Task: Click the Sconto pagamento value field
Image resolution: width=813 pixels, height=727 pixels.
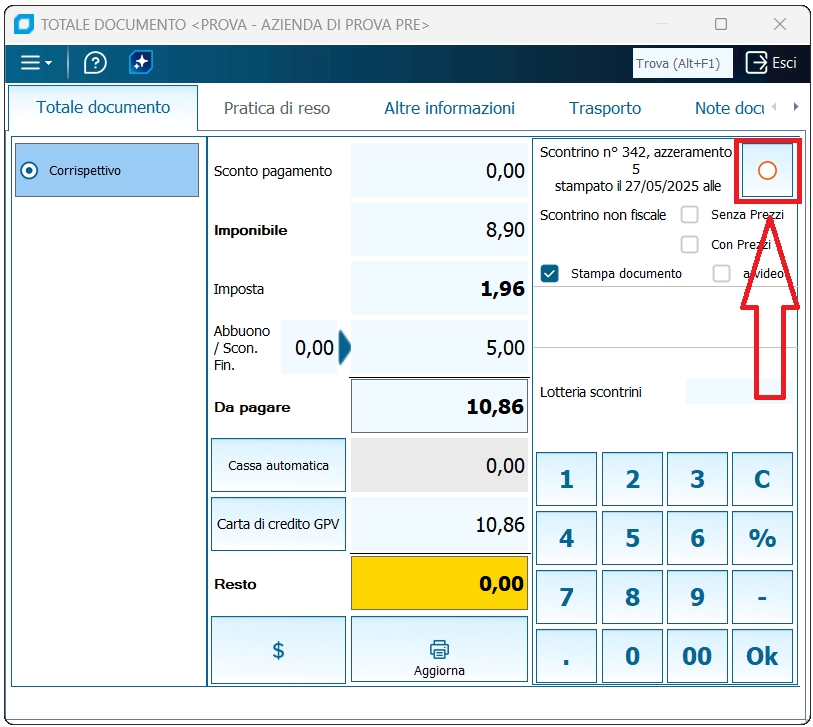Action: click(439, 170)
